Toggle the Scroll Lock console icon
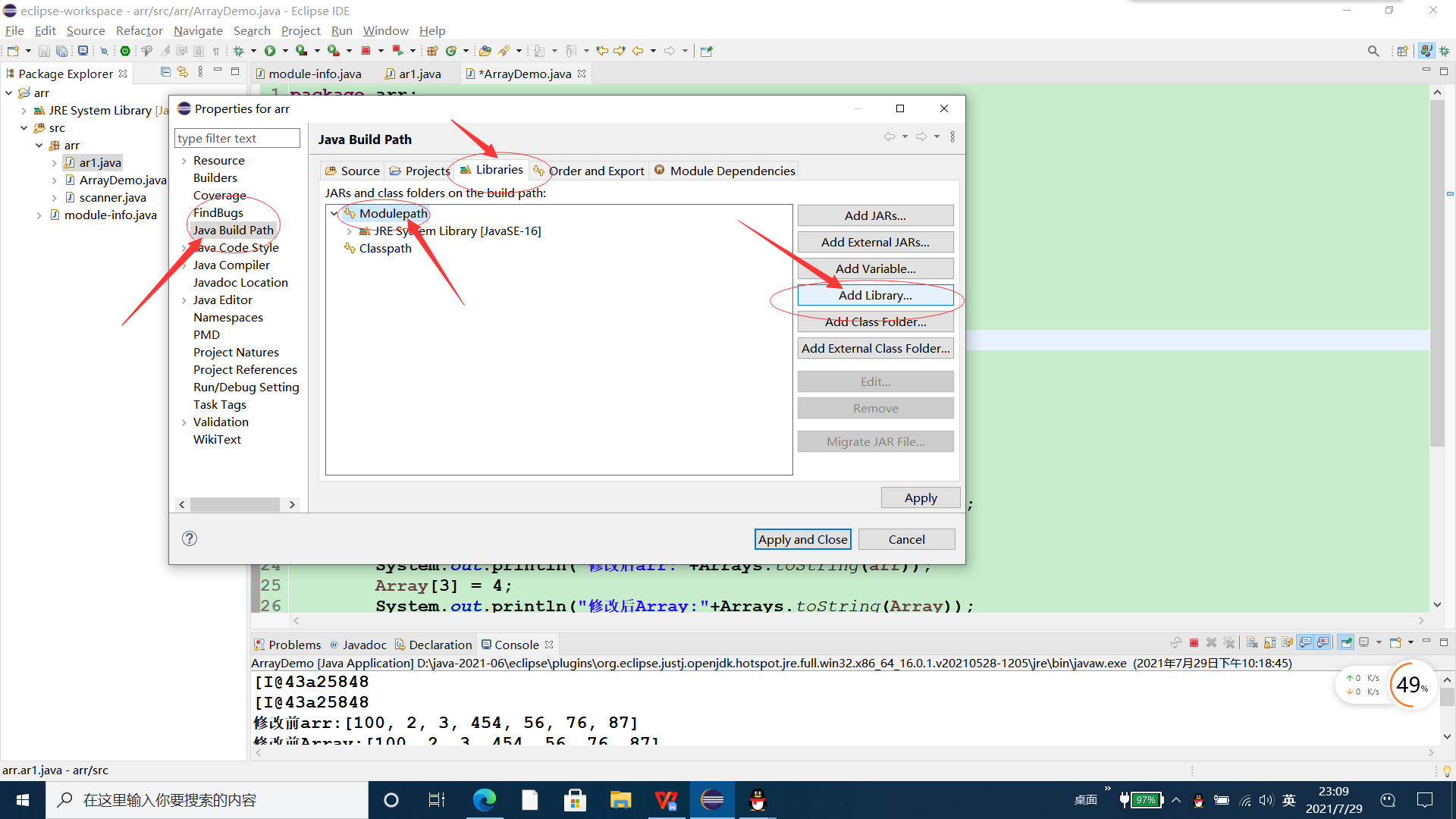The width and height of the screenshot is (1456, 819). [1269, 643]
